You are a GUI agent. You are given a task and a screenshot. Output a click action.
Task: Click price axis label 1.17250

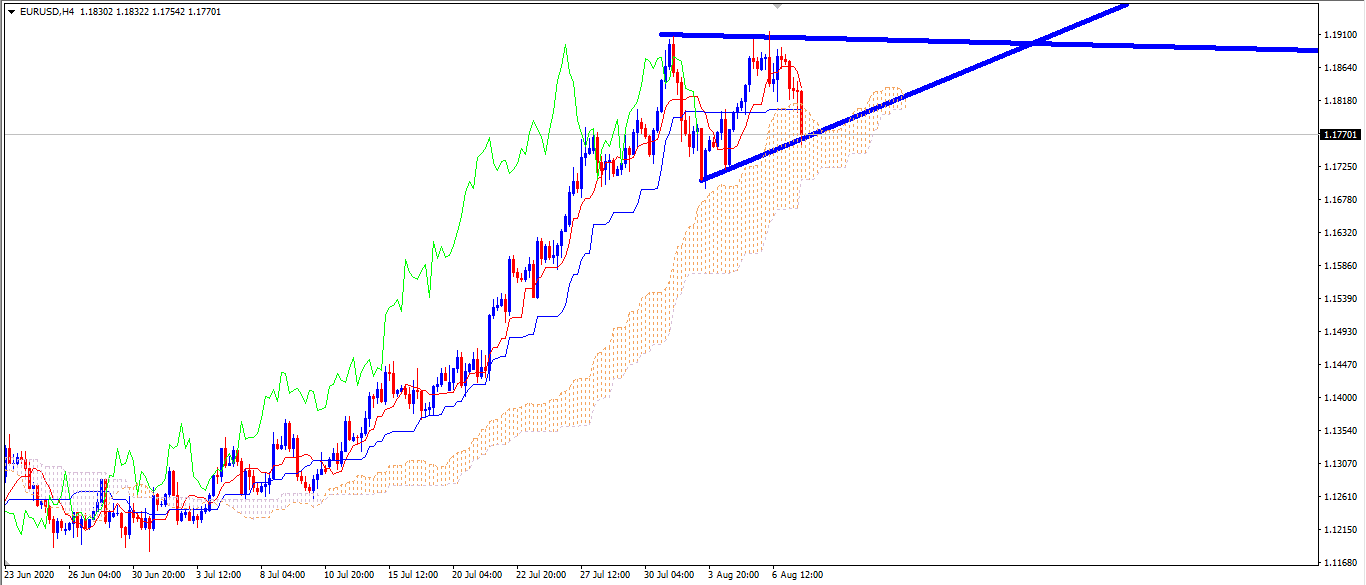[1339, 167]
